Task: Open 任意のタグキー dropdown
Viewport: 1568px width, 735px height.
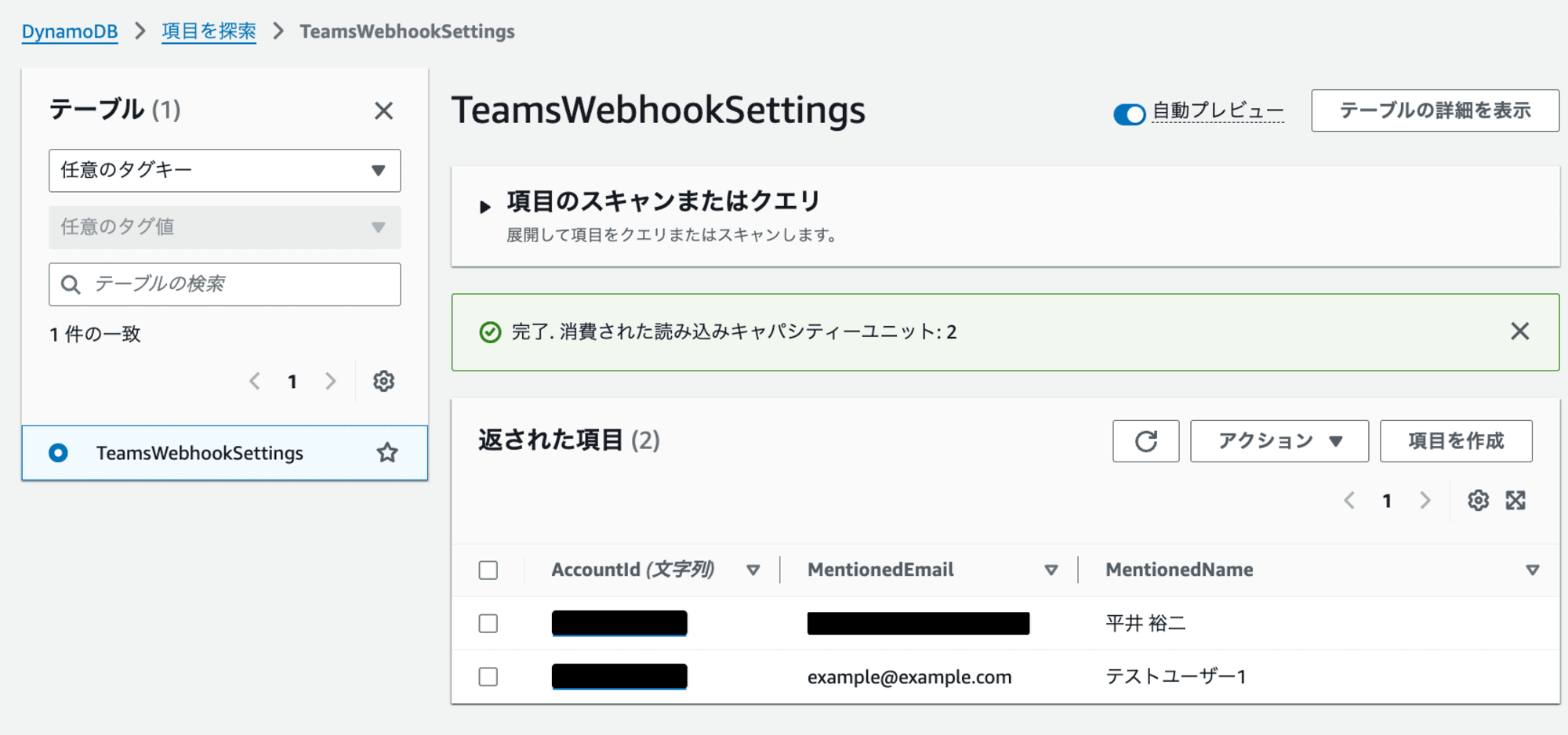Action: click(x=224, y=170)
